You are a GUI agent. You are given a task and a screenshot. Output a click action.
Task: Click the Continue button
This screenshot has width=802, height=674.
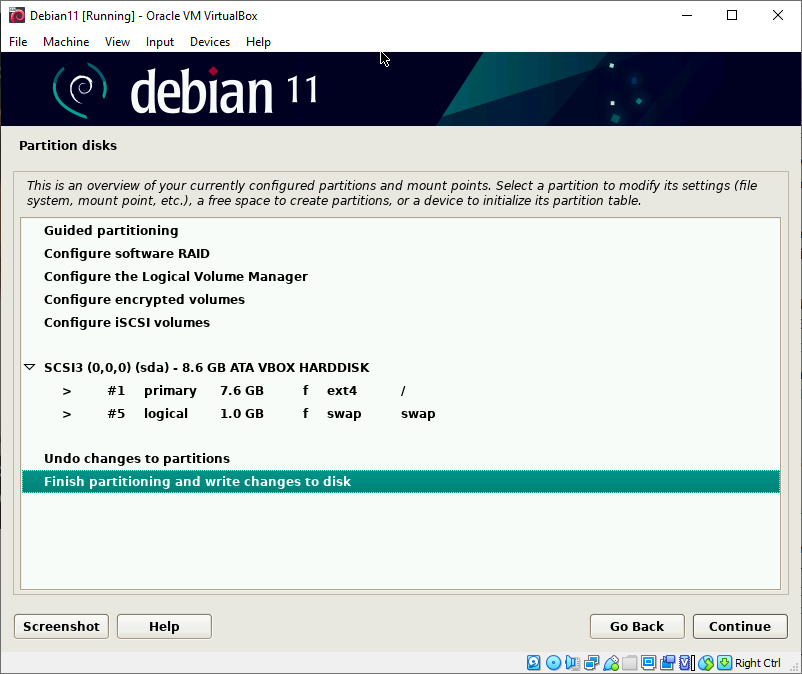(740, 626)
